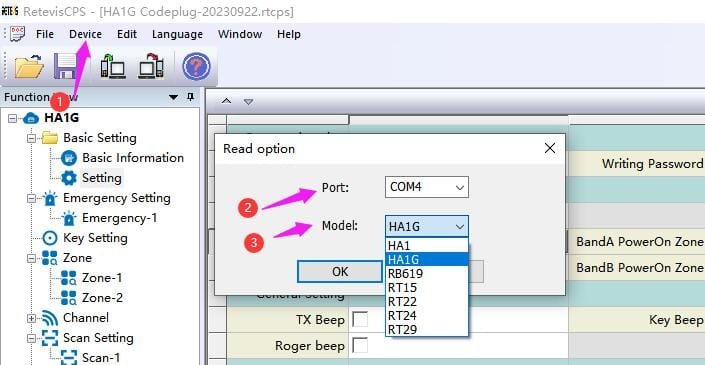This screenshot has width=705, height=365.
Task: Click the Basic Setting folder icon
Action: click(x=50, y=138)
